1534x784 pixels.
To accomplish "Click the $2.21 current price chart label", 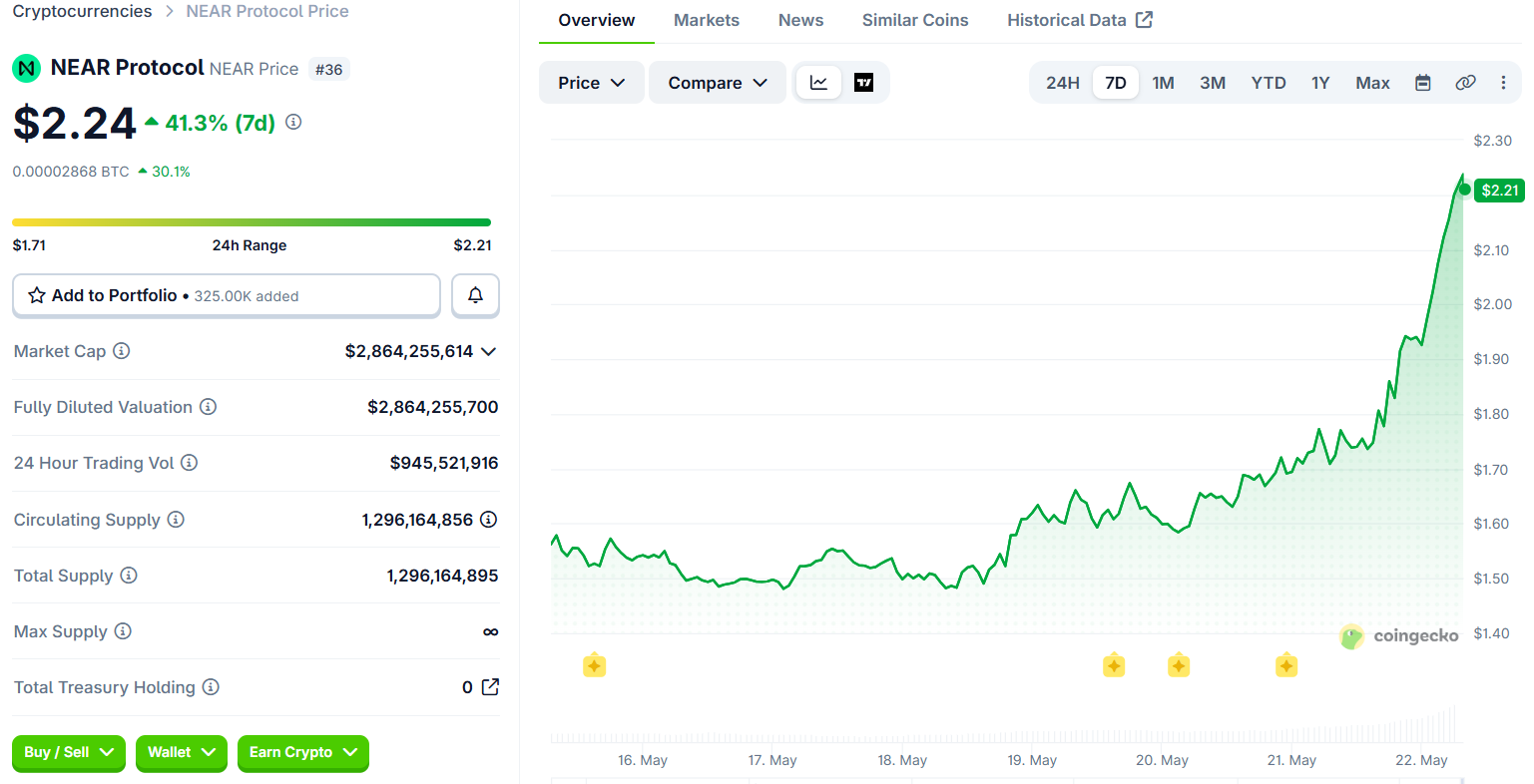I will pyautogui.click(x=1499, y=190).
